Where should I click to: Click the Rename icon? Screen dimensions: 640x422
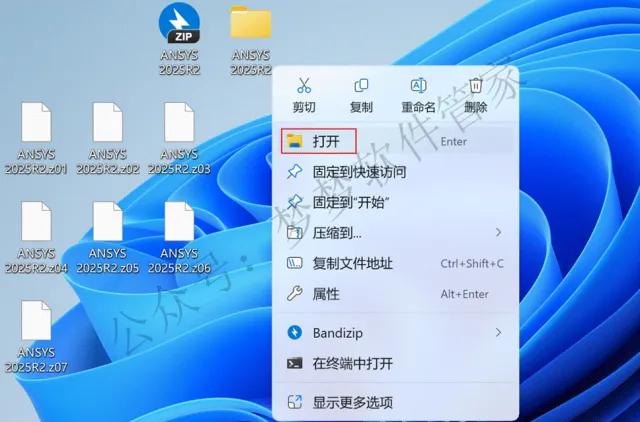click(418, 86)
